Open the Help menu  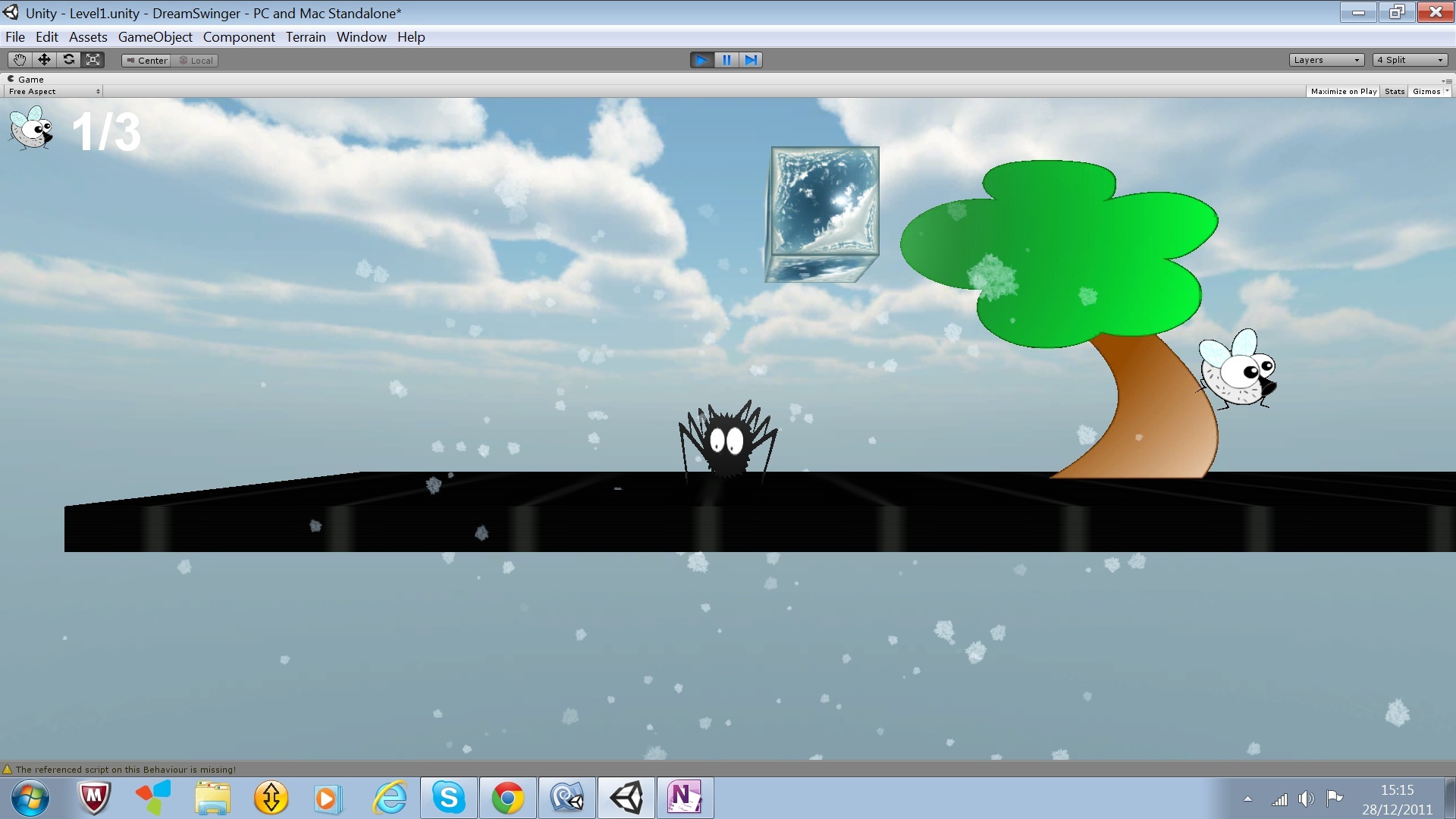[x=411, y=36]
